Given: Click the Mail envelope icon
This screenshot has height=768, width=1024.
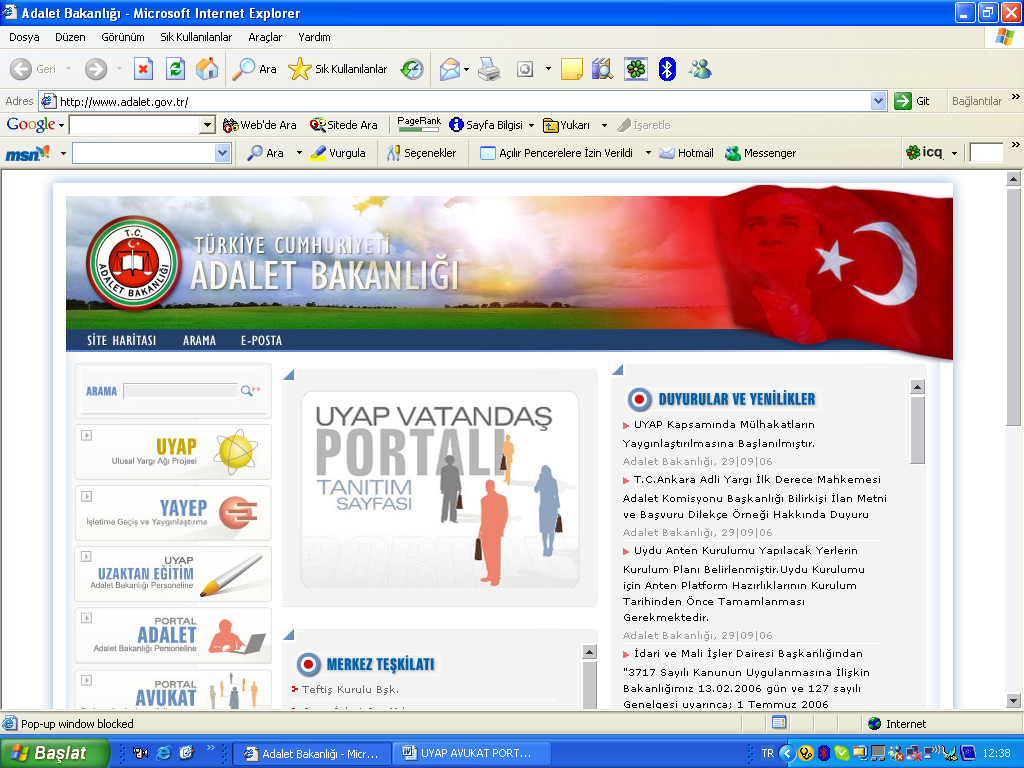Looking at the screenshot, I should point(449,69).
